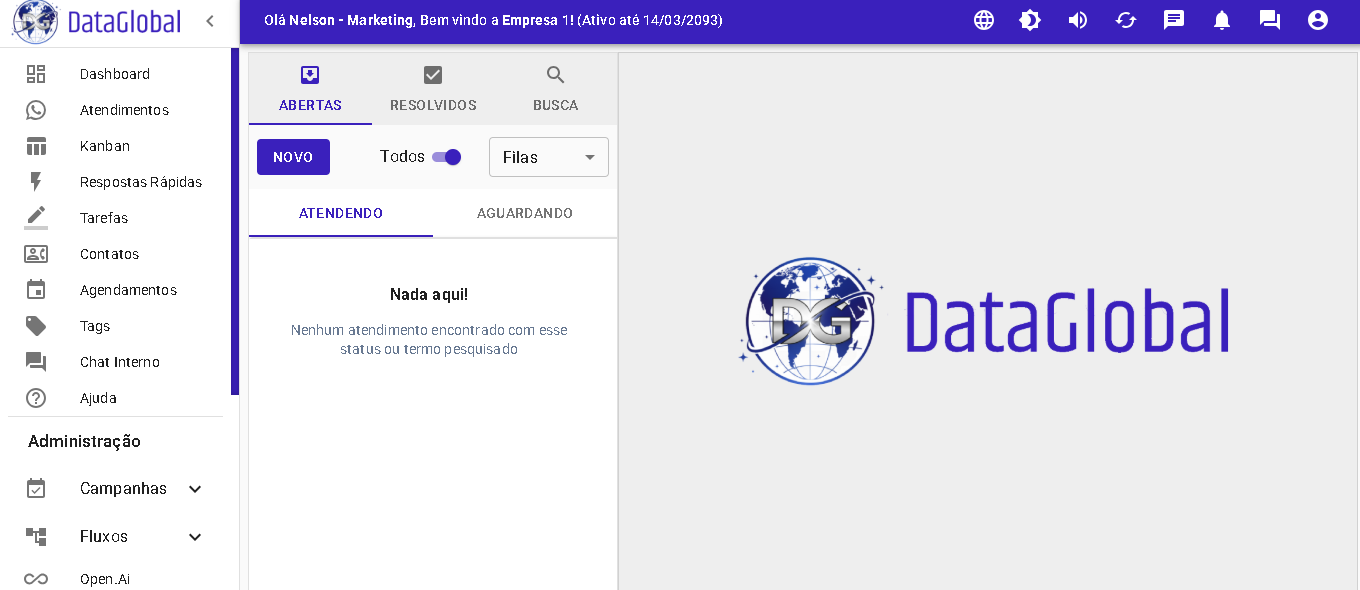Click the globe language icon in header
This screenshot has height=590, width=1360.
coord(984,20)
